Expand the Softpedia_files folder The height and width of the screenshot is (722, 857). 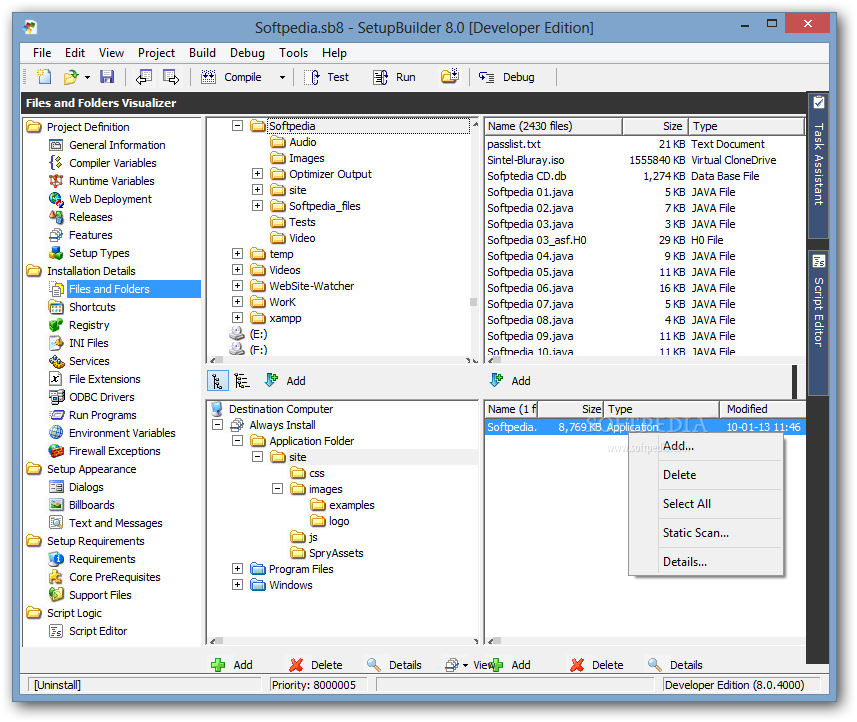pyautogui.click(x=257, y=206)
